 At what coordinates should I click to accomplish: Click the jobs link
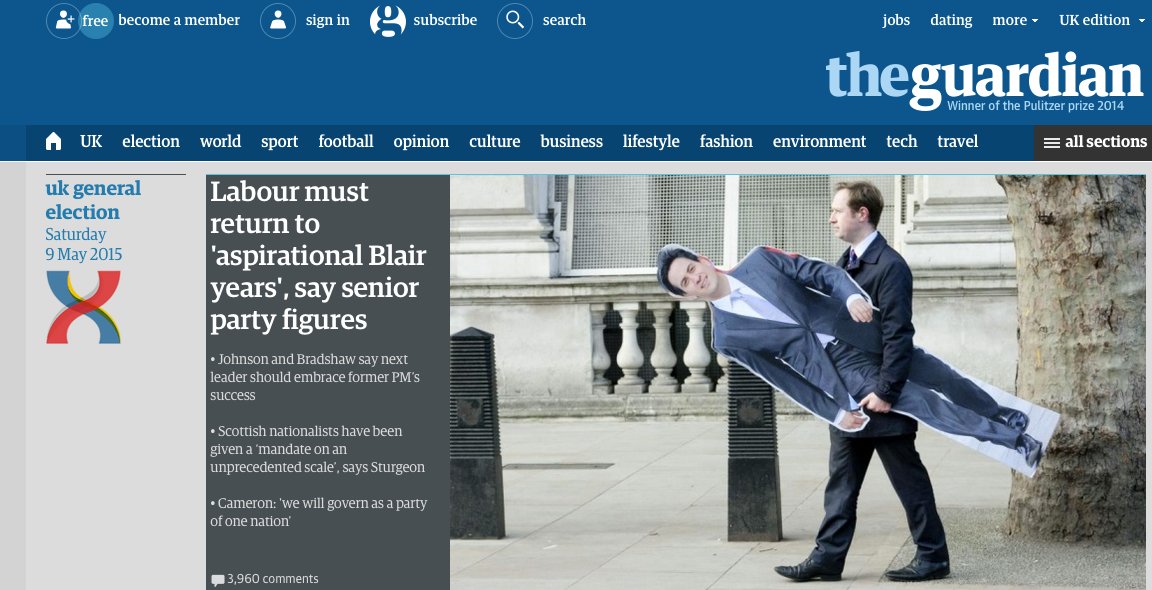point(896,21)
